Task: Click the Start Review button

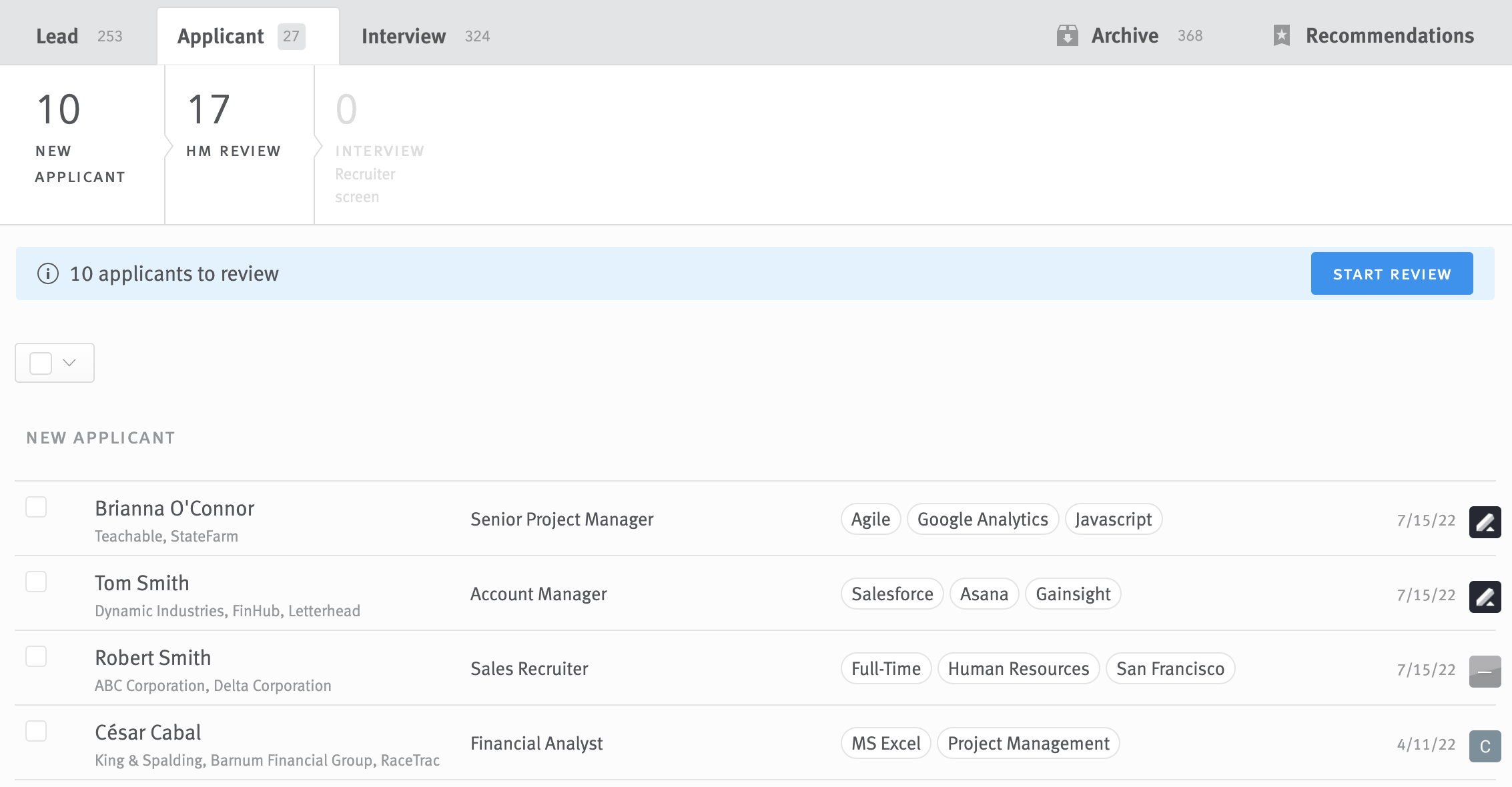Action: 1392,273
